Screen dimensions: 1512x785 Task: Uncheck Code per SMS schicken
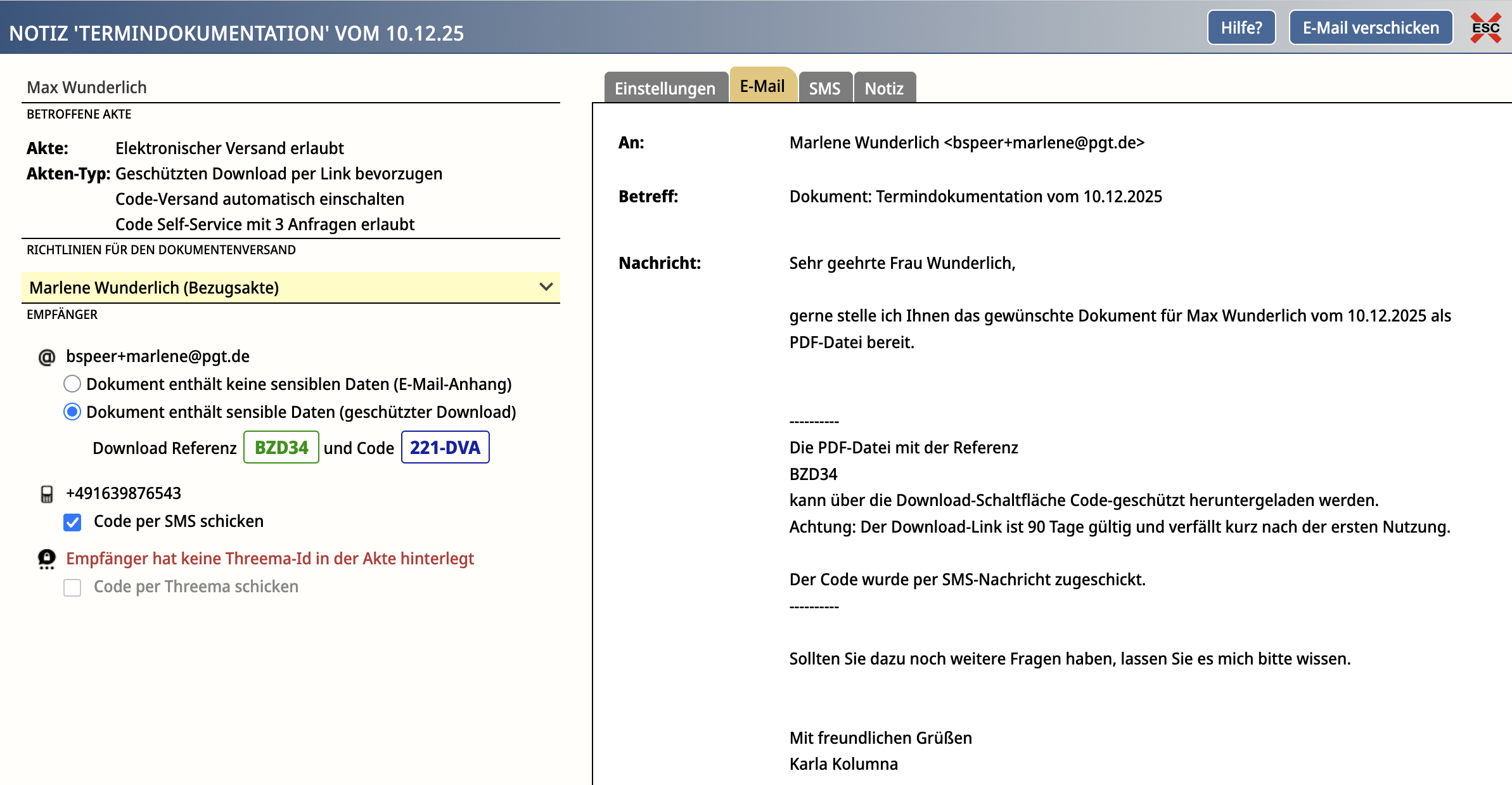point(72,522)
